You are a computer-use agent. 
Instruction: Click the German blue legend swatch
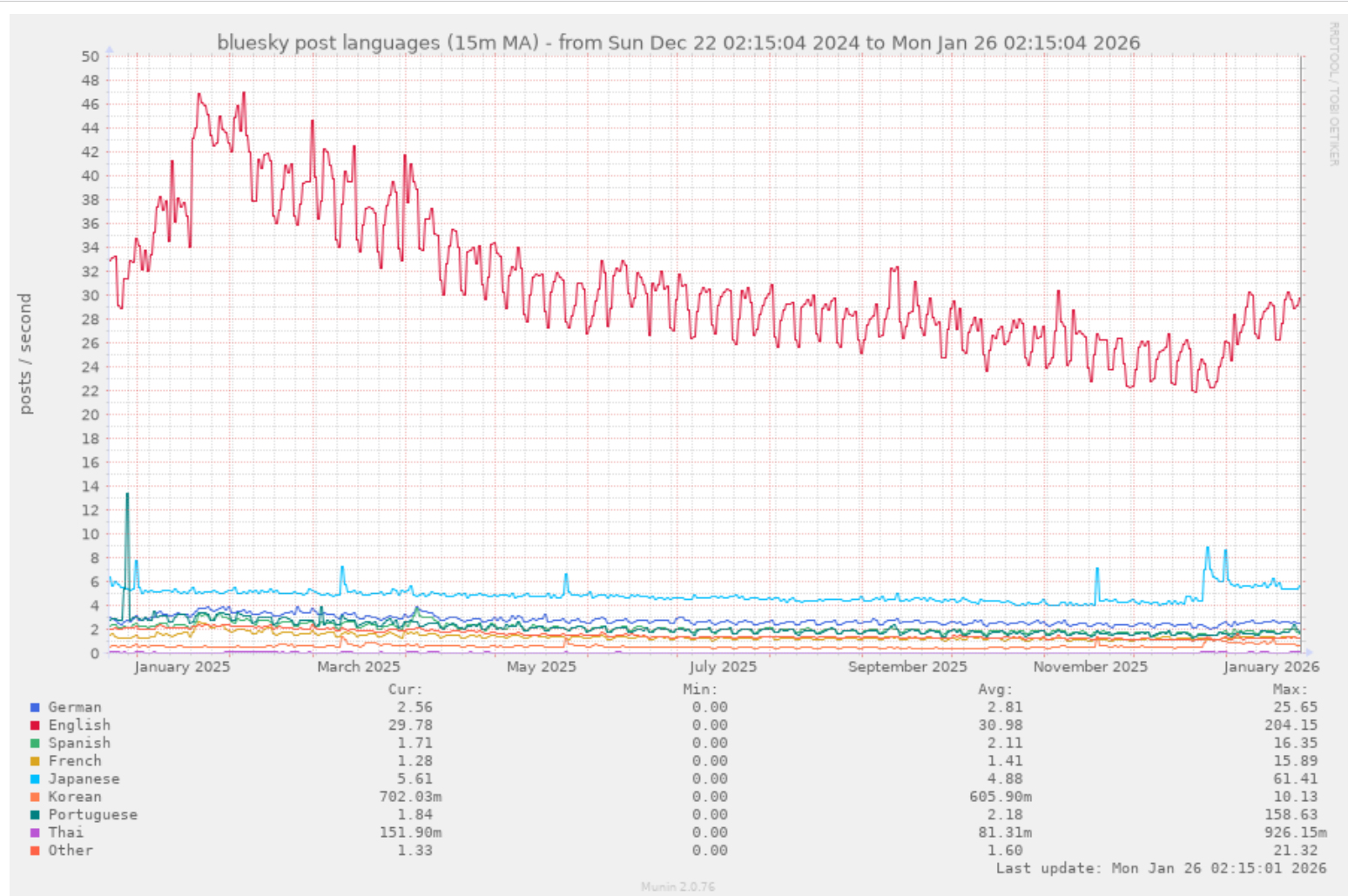click(x=35, y=708)
